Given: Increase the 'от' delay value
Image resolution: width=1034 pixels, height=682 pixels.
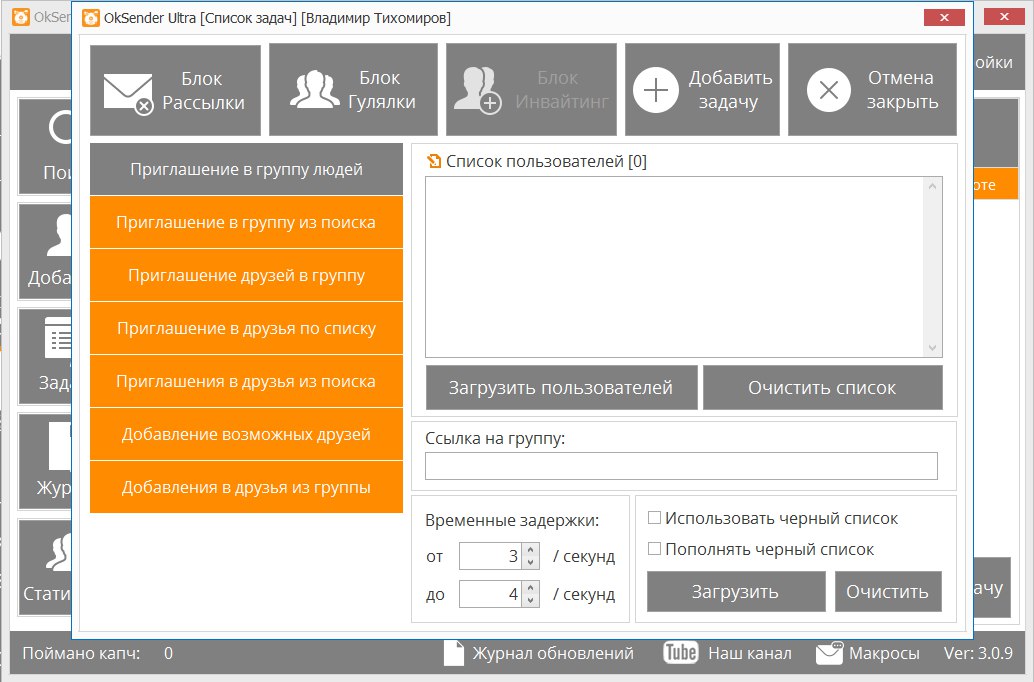Looking at the screenshot, I should [x=530, y=550].
